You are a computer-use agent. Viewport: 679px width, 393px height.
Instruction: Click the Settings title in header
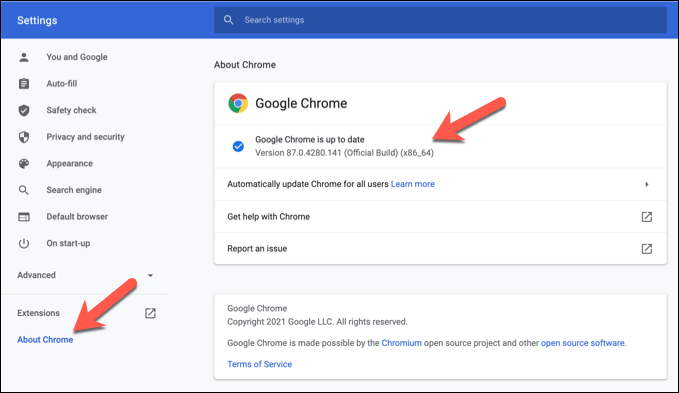click(x=37, y=20)
